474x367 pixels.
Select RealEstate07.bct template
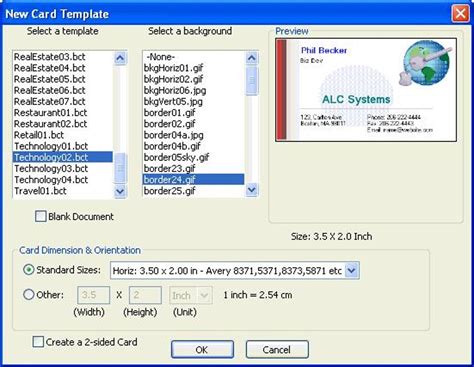(63, 102)
